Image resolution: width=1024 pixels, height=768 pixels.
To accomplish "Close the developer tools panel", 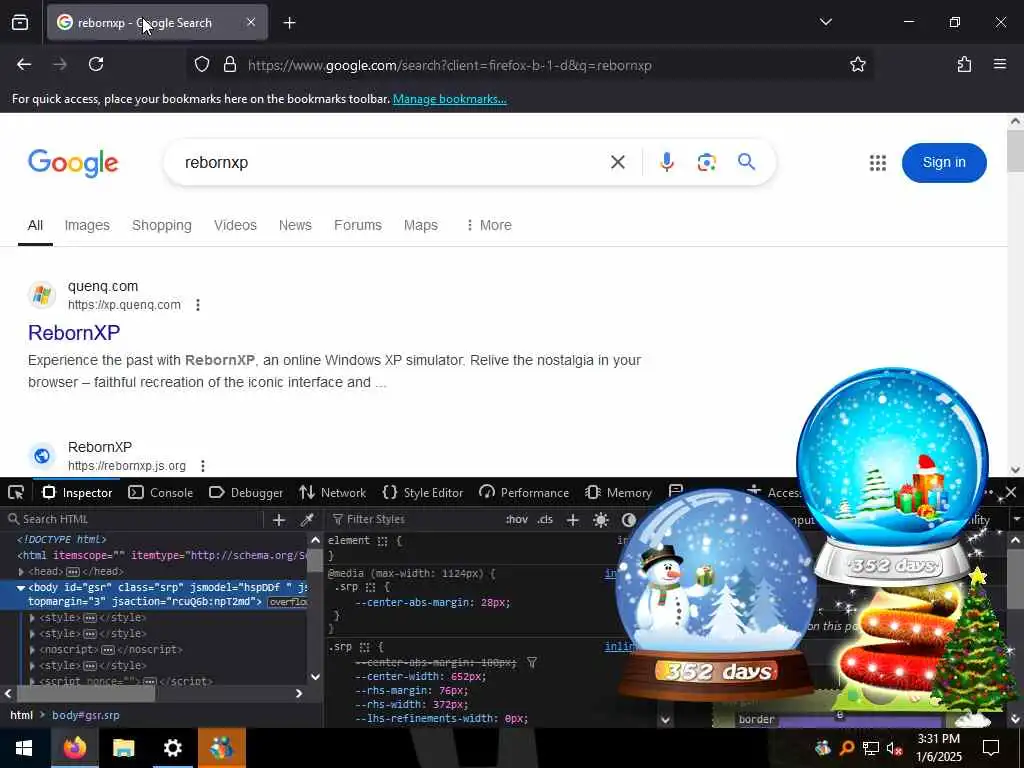I will (x=1011, y=492).
